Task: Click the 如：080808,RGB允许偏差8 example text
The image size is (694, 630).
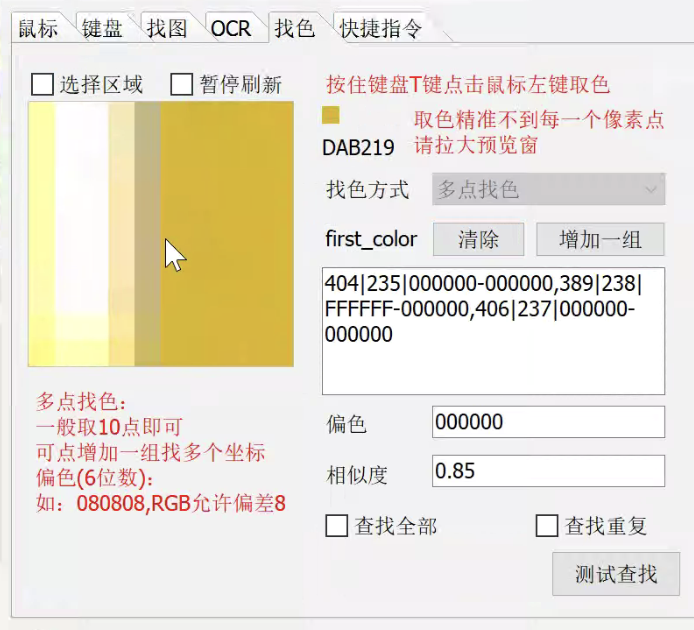Action: (x=161, y=503)
